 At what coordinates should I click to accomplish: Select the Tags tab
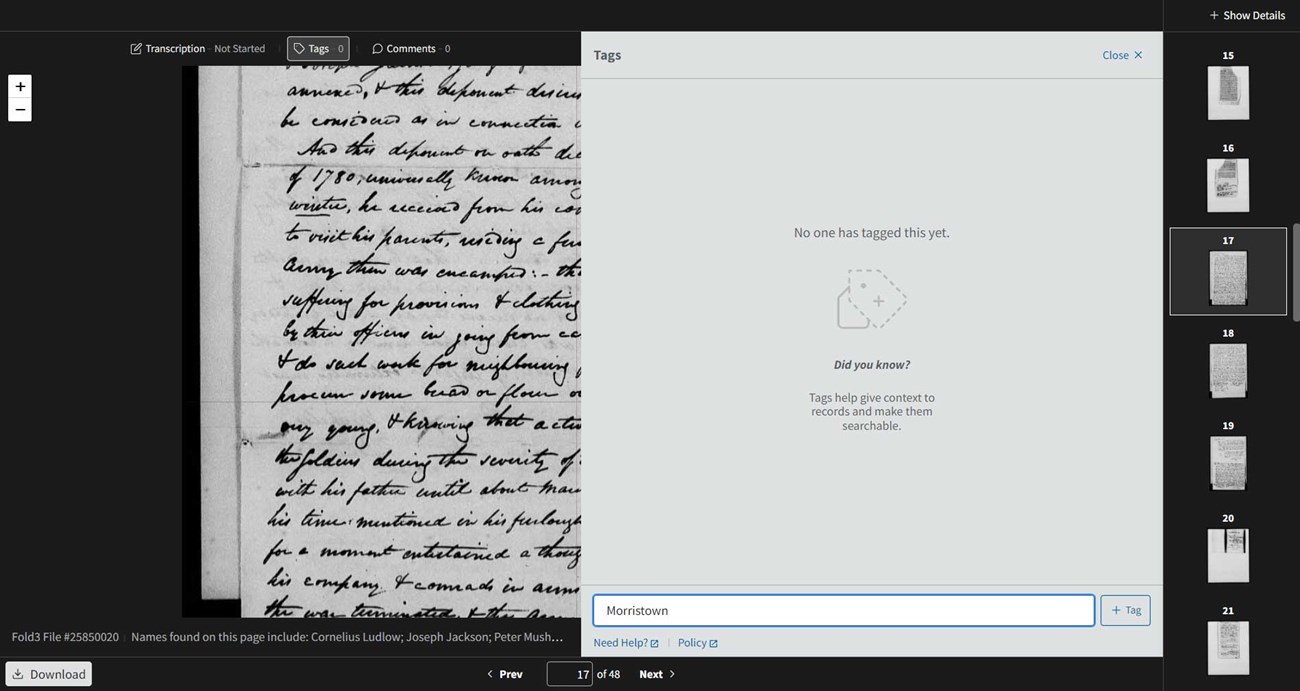point(318,48)
